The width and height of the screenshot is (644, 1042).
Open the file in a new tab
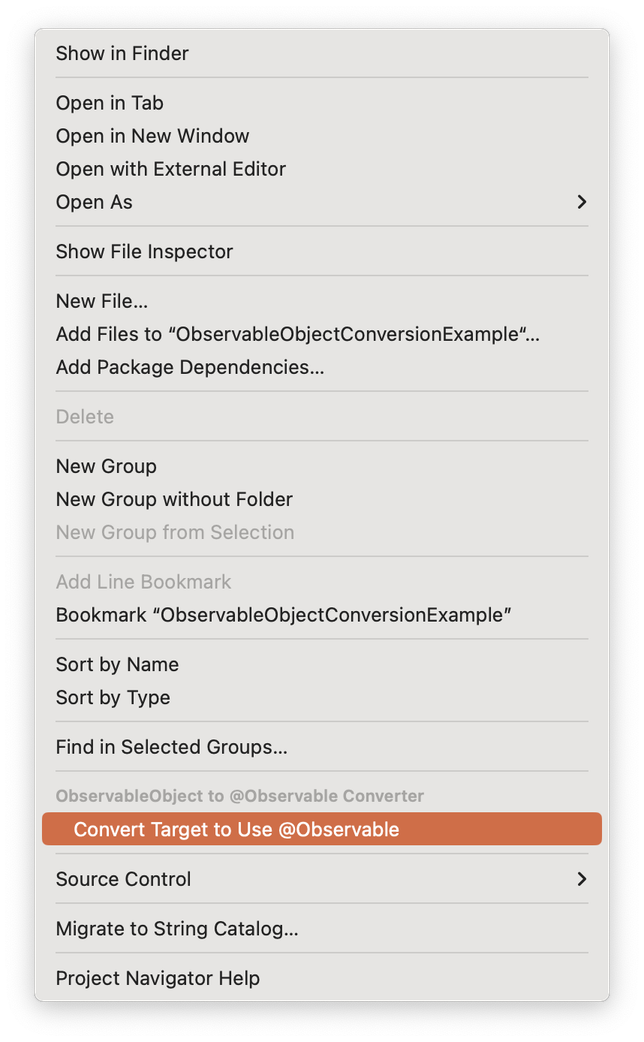[110, 102]
